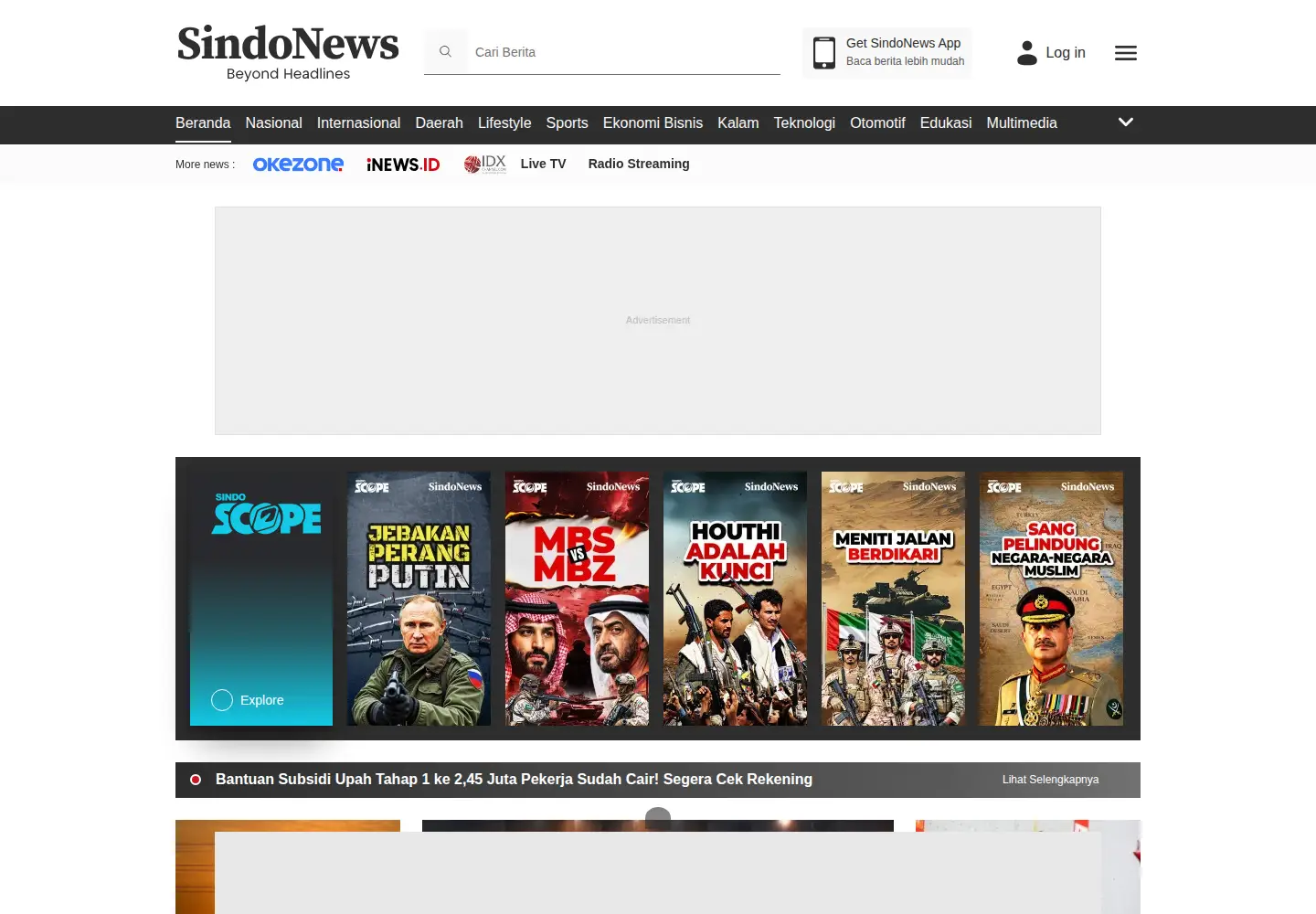This screenshot has width=1316, height=914.
Task: Visit the Okezone logo link
Action: pos(298,165)
